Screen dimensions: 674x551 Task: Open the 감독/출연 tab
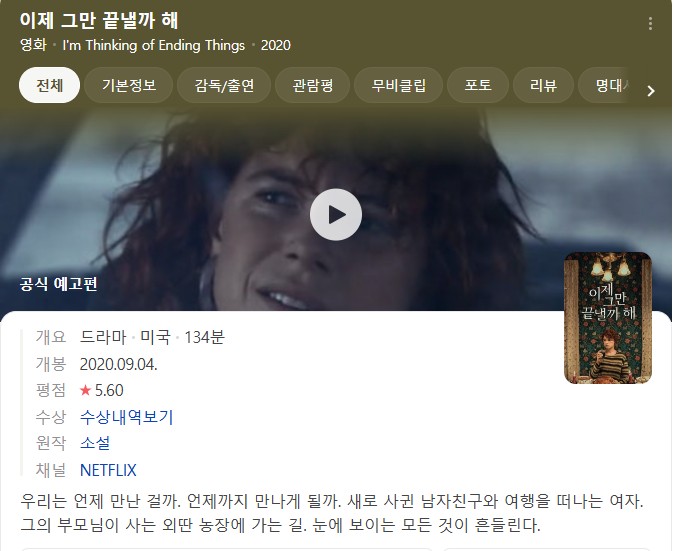click(x=224, y=85)
